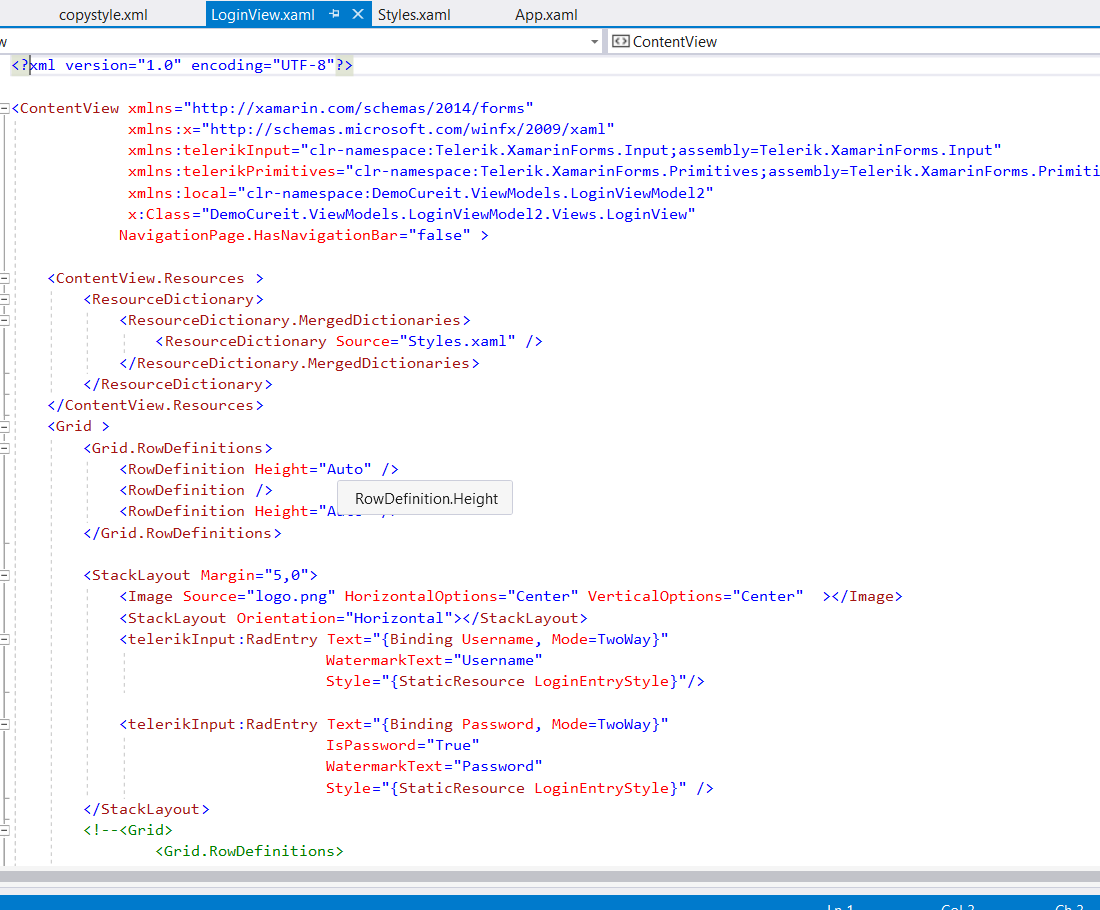
Task: Click the Binding Username text
Action: point(462,639)
